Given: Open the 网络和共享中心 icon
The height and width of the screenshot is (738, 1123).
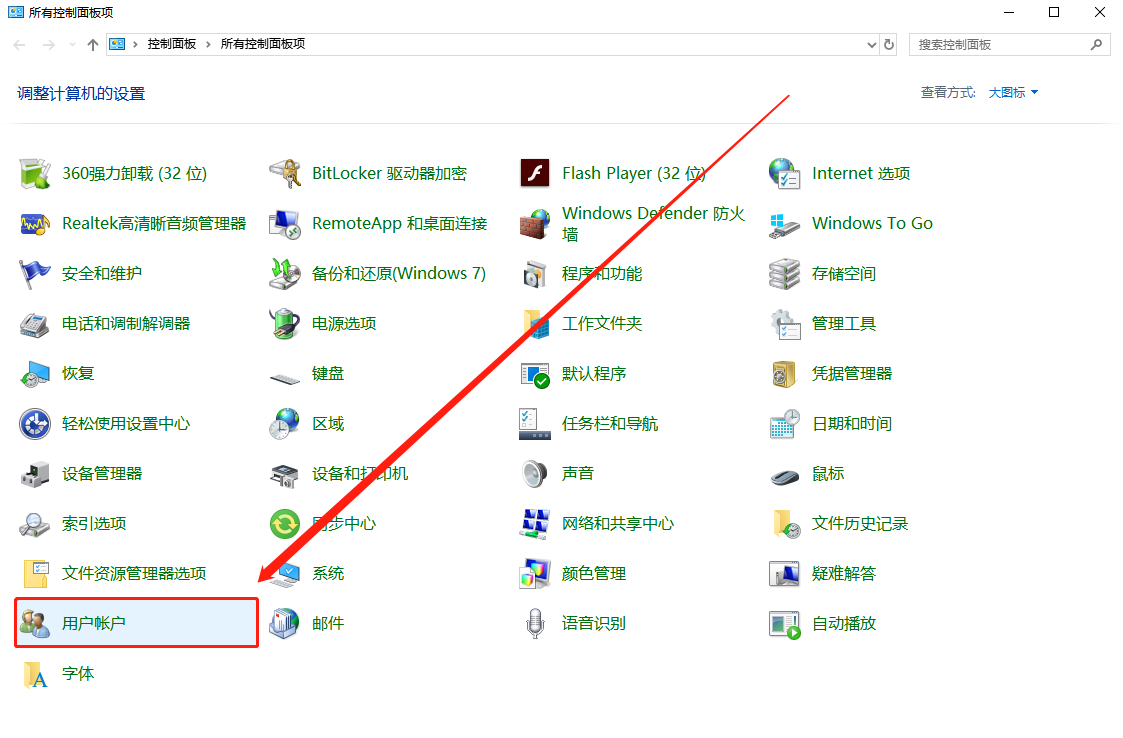Looking at the screenshot, I should click(x=534, y=524).
